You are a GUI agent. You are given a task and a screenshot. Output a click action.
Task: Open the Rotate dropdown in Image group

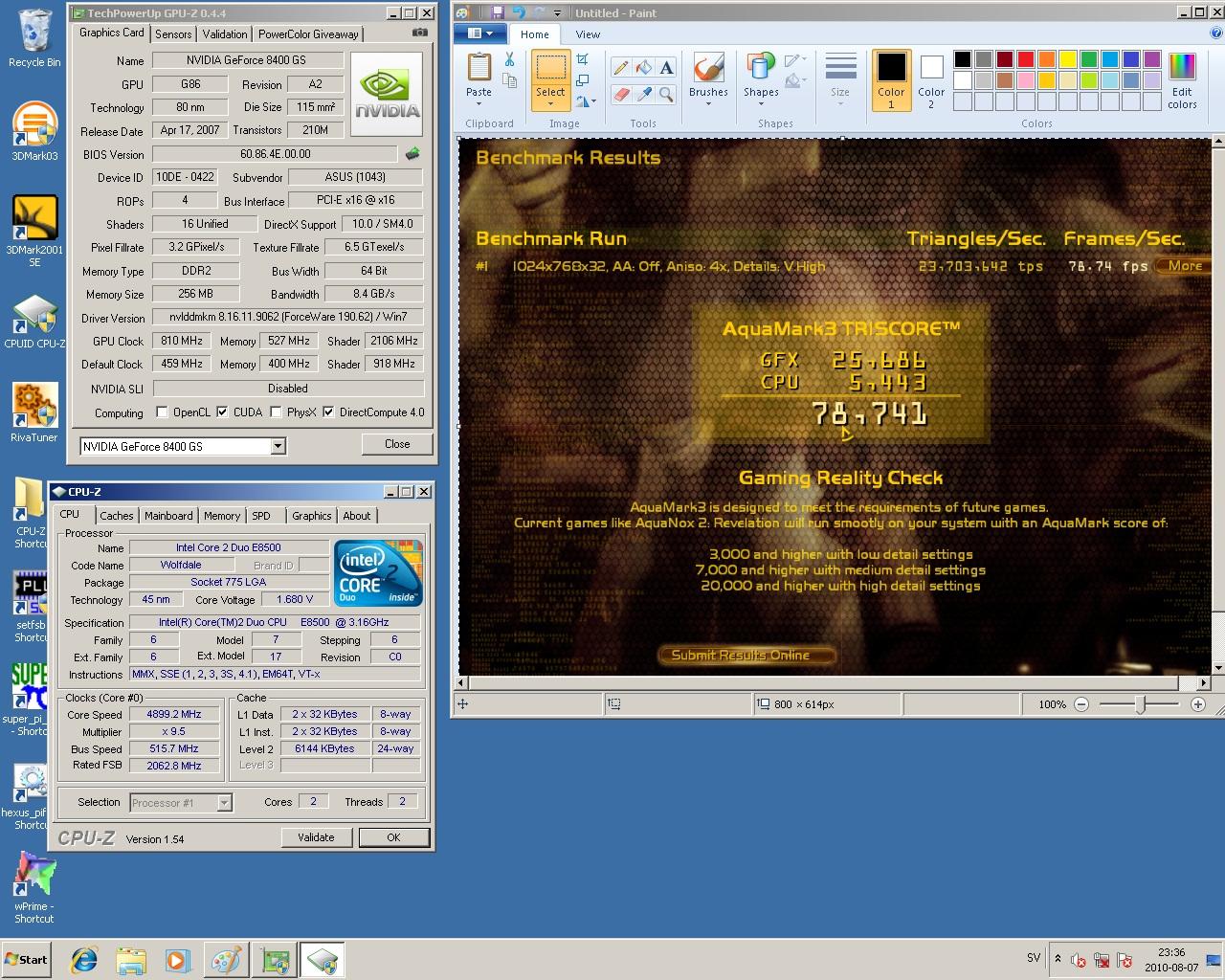[x=587, y=100]
